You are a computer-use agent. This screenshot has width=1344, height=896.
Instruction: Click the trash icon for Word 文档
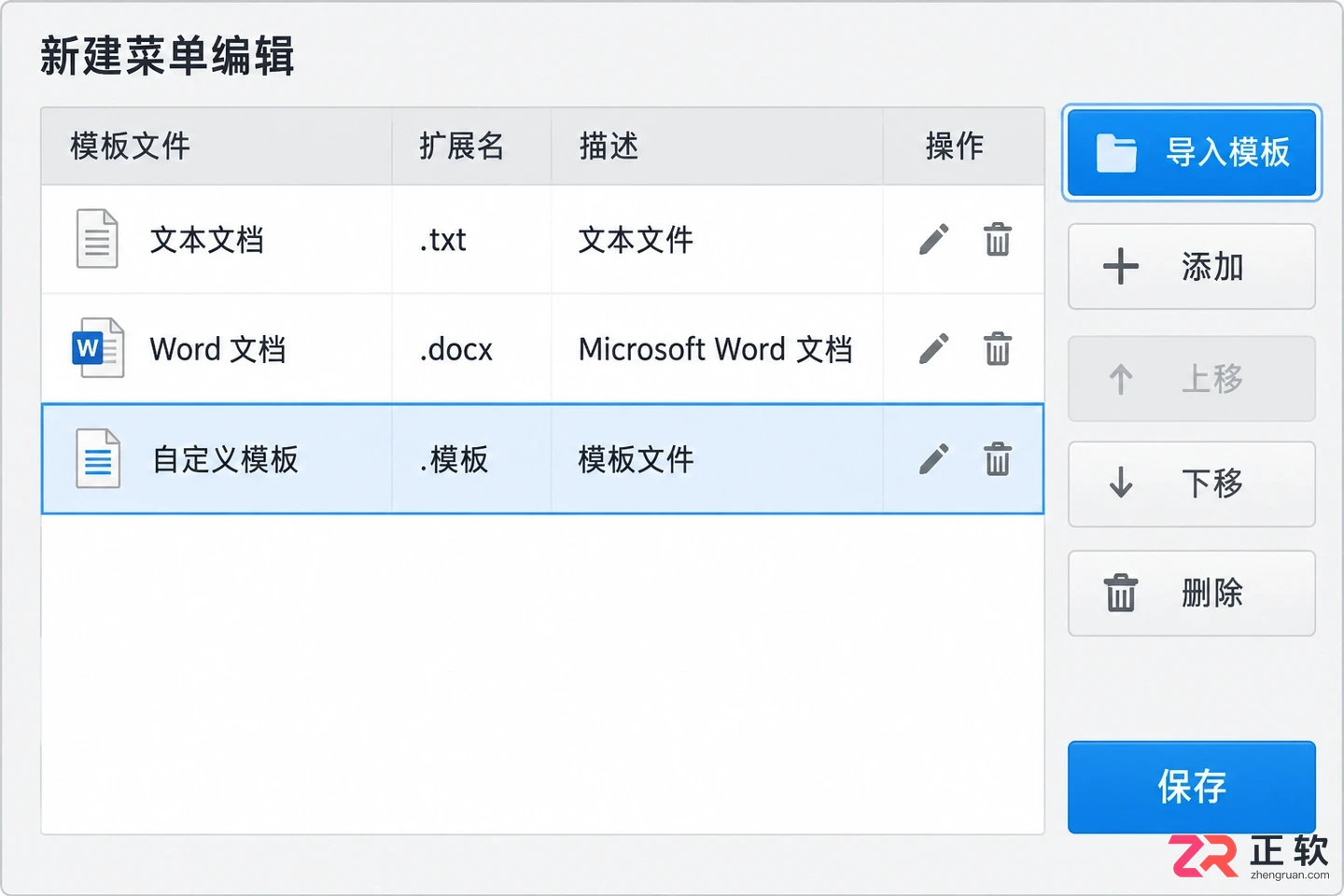[x=998, y=349]
